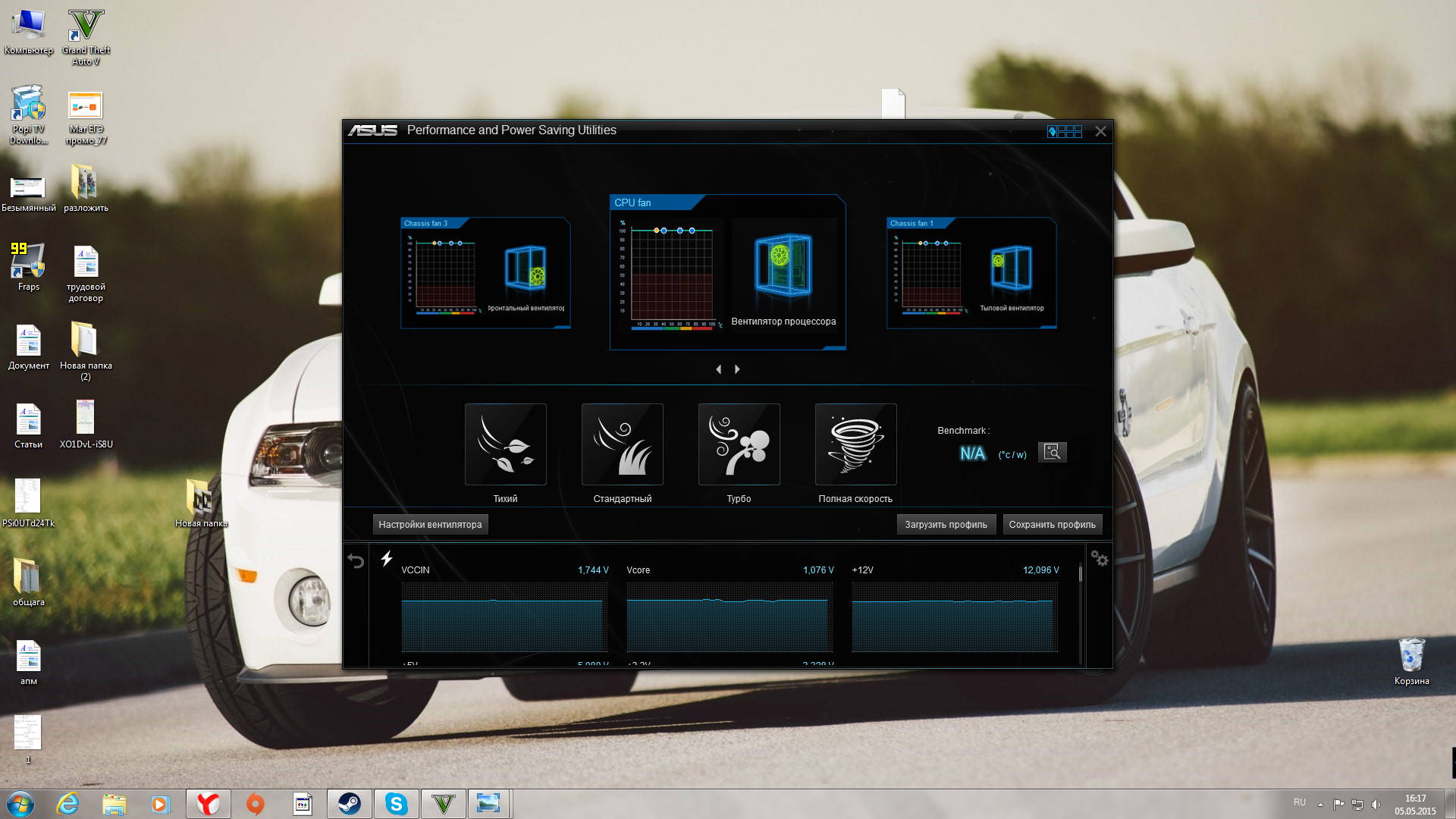Open Skype from the taskbar
The image size is (1456, 819).
point(396,804)
